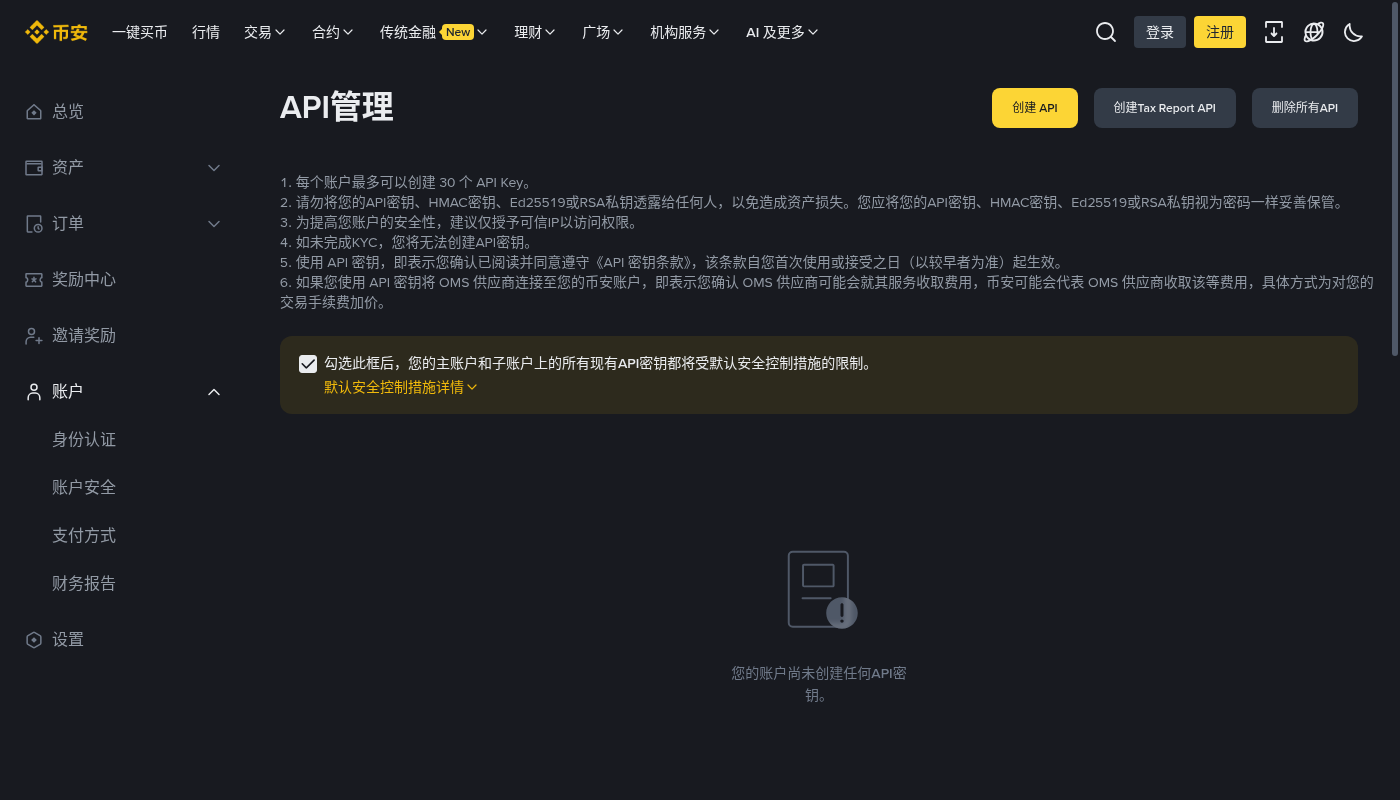Viewport: 1400px width, 800px height.
Task: Click the API管理 page heading
Action: point(337,108)
